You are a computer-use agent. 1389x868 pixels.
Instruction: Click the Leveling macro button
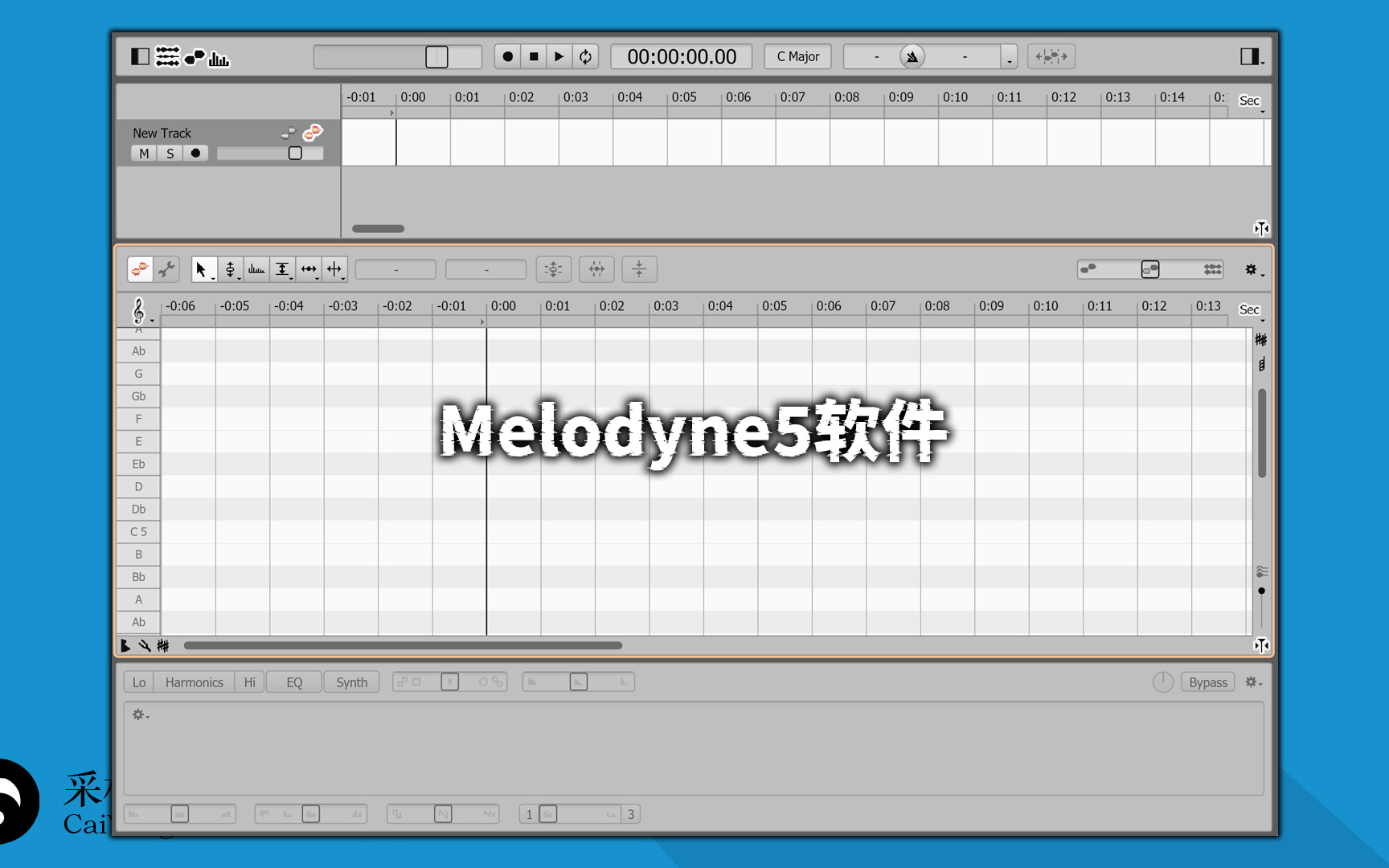coord(639,269)
